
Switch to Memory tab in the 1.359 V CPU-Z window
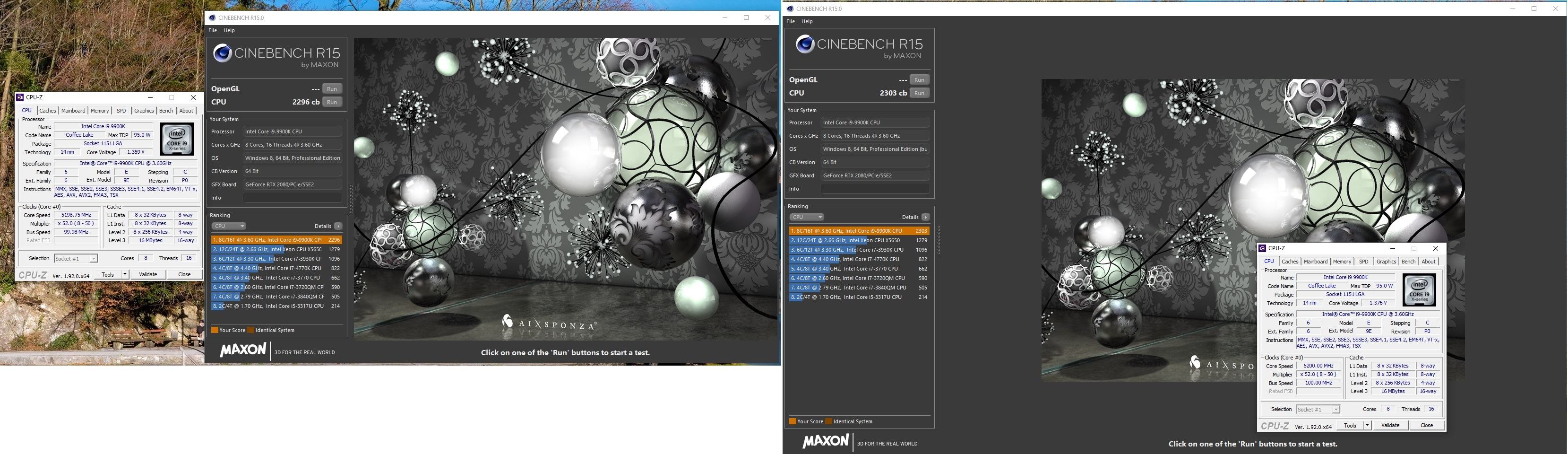click(x=100, y=111)
